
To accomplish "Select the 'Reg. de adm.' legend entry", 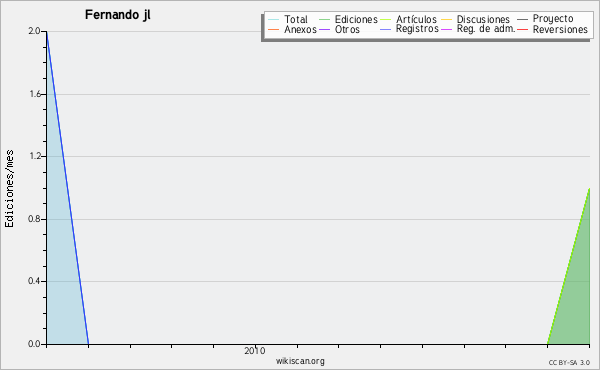I will click(x=486, y=29).
